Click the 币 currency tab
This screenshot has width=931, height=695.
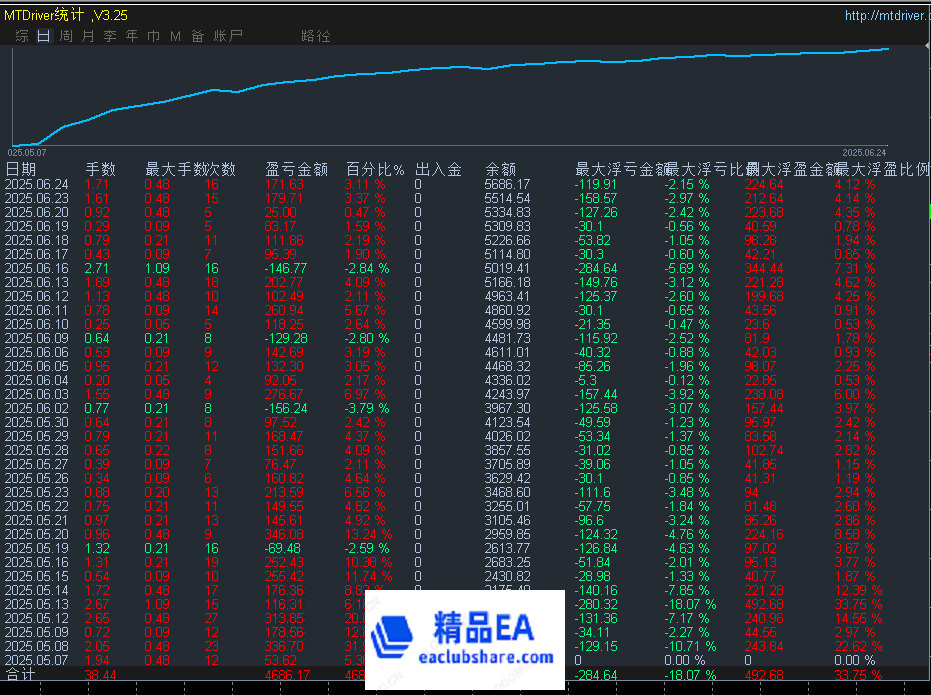pos(153,36)
